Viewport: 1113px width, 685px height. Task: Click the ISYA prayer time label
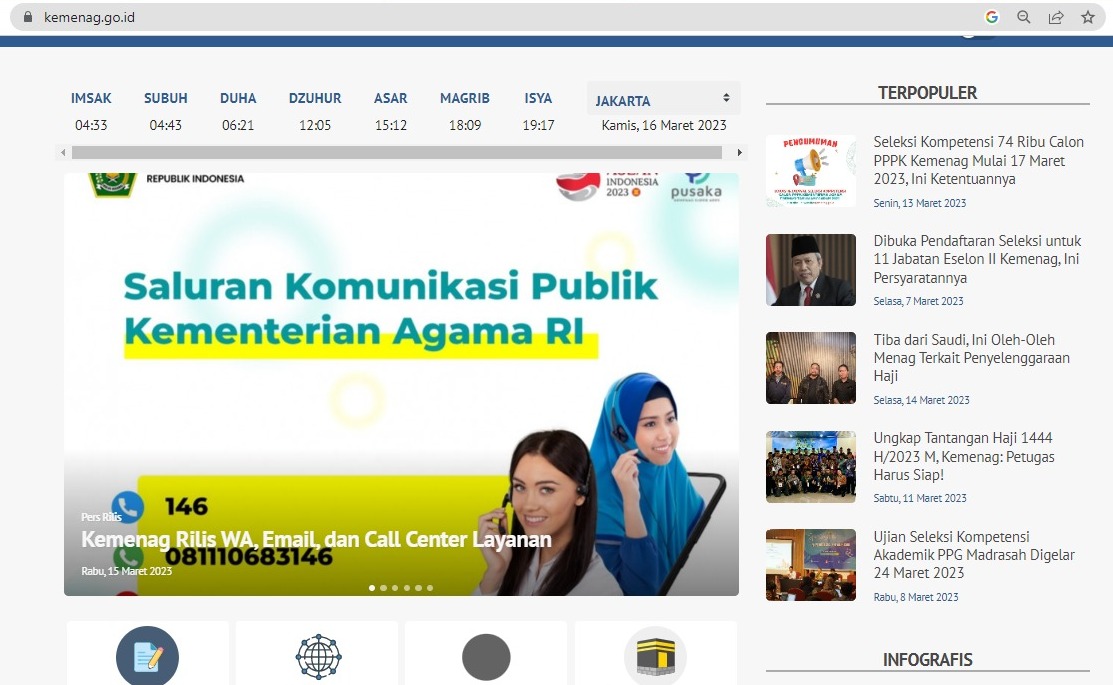[538, 98]
